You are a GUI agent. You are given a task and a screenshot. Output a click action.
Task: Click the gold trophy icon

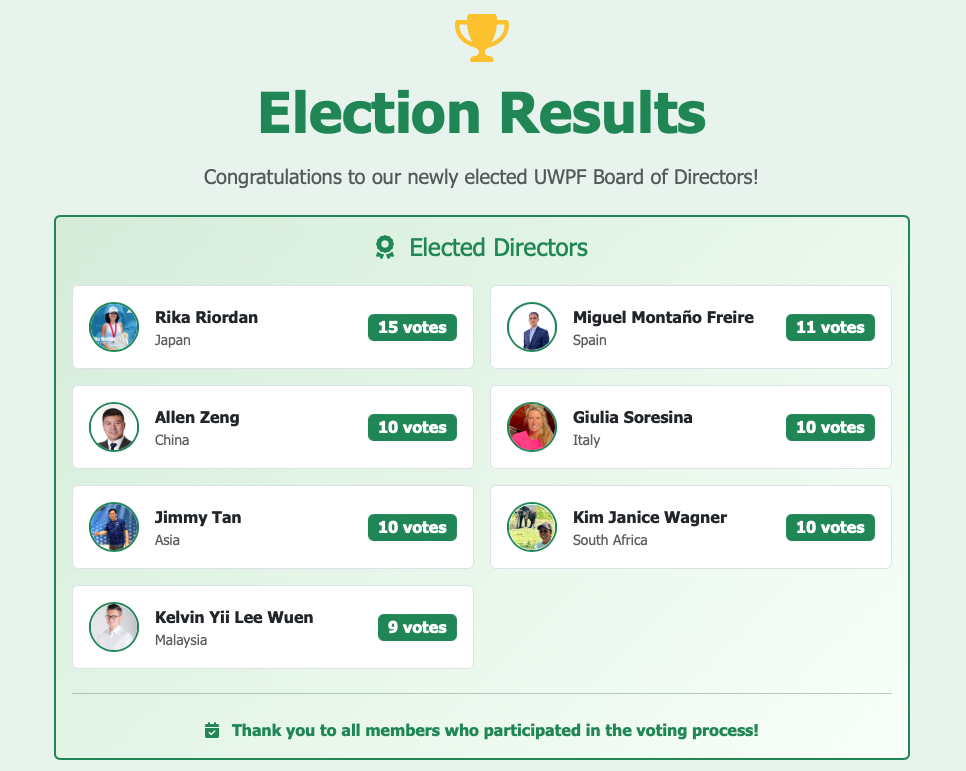[x=482, y=38]
